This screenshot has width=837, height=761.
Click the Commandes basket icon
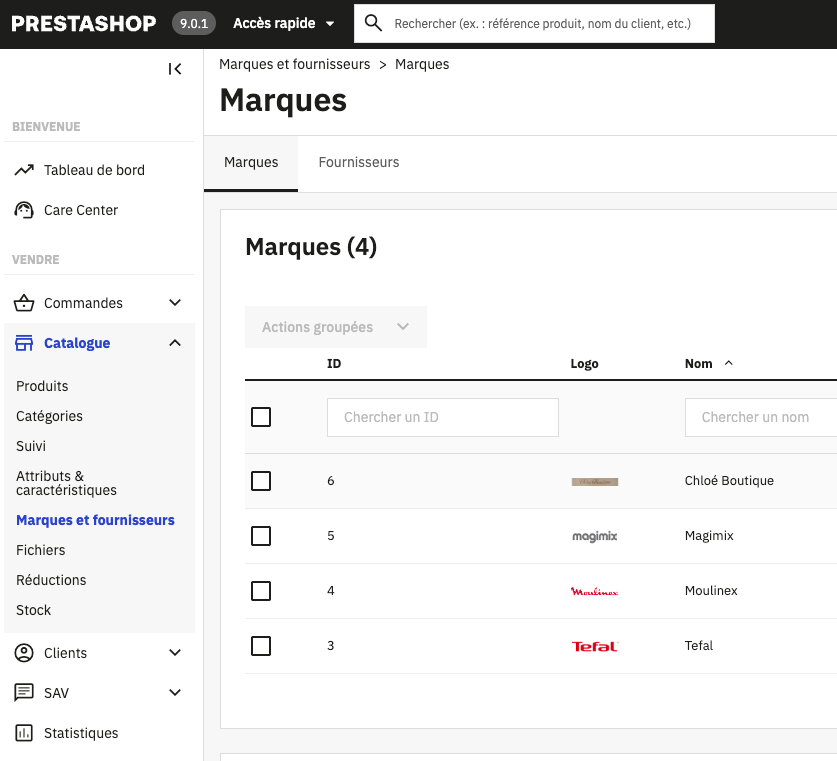pyautogui.click(x=24, y=303)
